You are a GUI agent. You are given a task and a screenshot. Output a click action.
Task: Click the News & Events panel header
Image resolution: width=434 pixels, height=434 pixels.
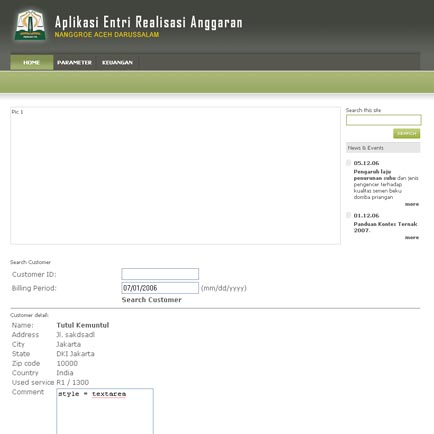tap(383, 148)
